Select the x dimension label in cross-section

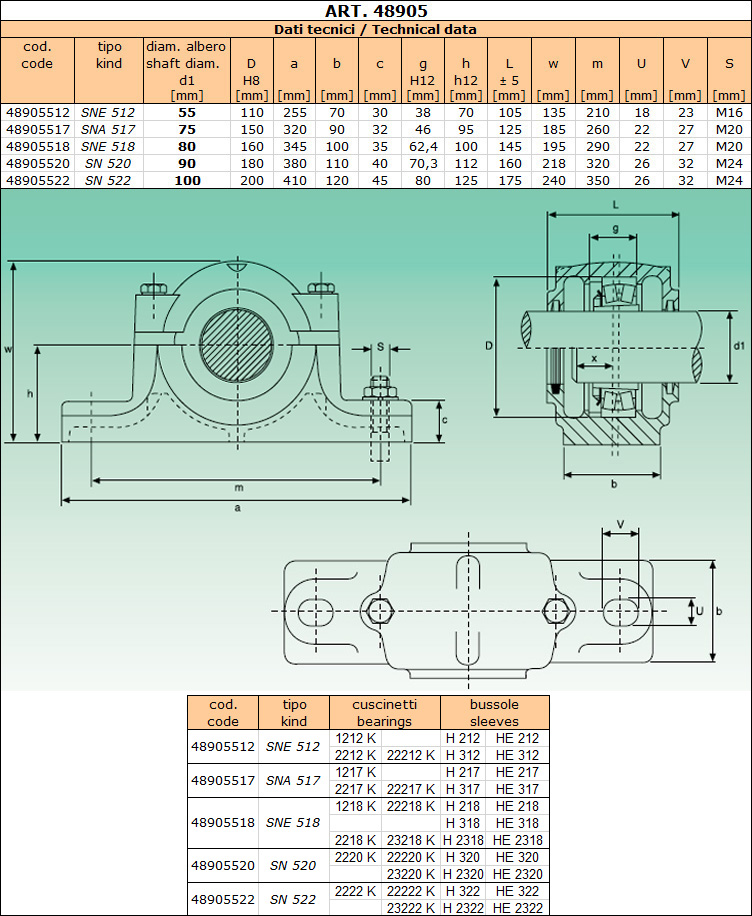coord(594,357)
